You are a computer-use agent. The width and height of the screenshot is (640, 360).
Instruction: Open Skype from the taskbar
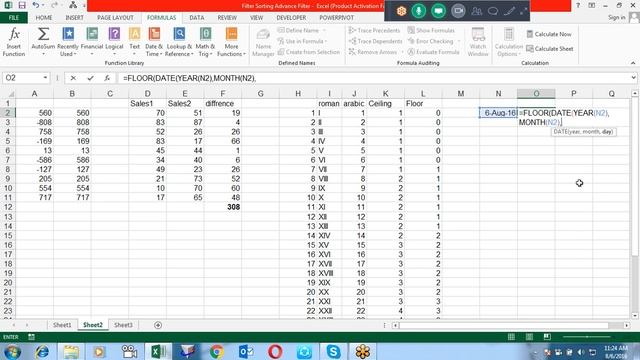333,351
